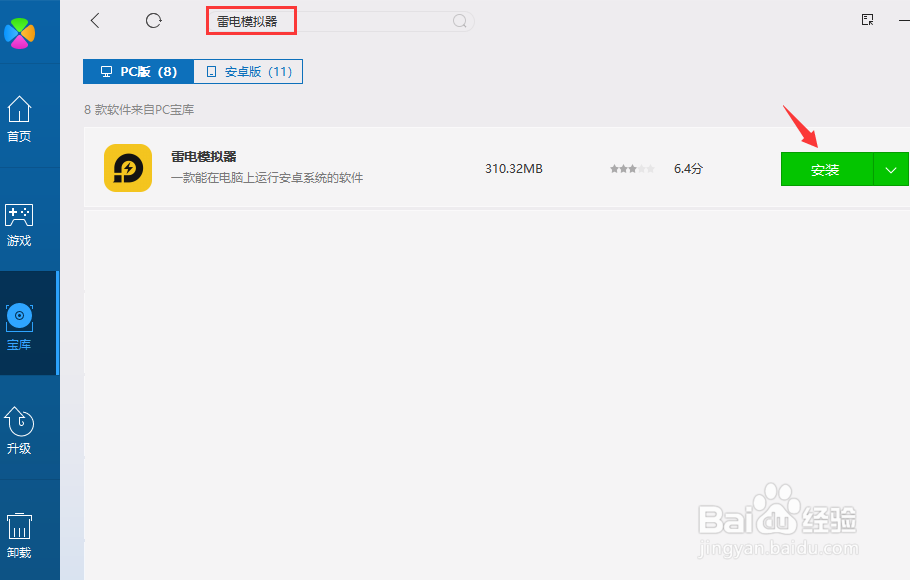Screen dimensions: 910x580
Task: Click the colorful software manager logo
Action: (x=20, y=33)
